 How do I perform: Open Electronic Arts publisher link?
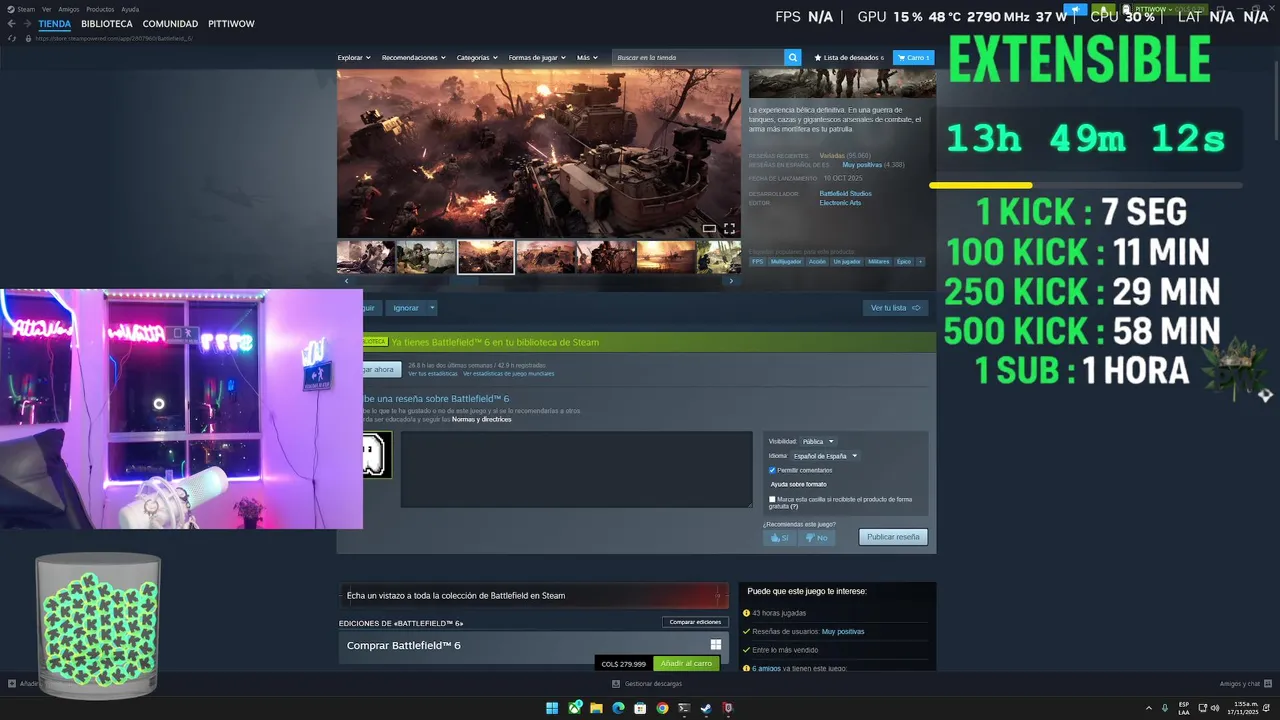(840, 203)
